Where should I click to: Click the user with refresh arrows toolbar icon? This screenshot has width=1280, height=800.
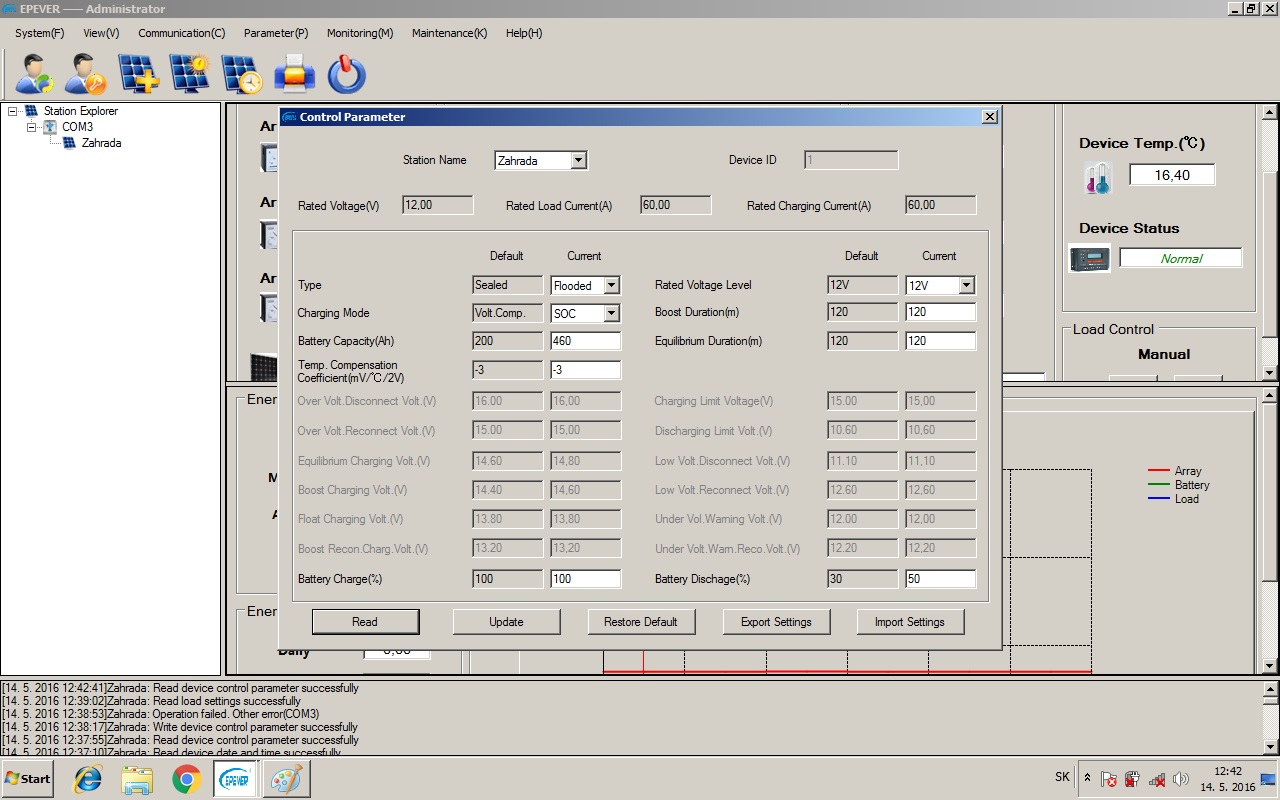tap(36, 74)
